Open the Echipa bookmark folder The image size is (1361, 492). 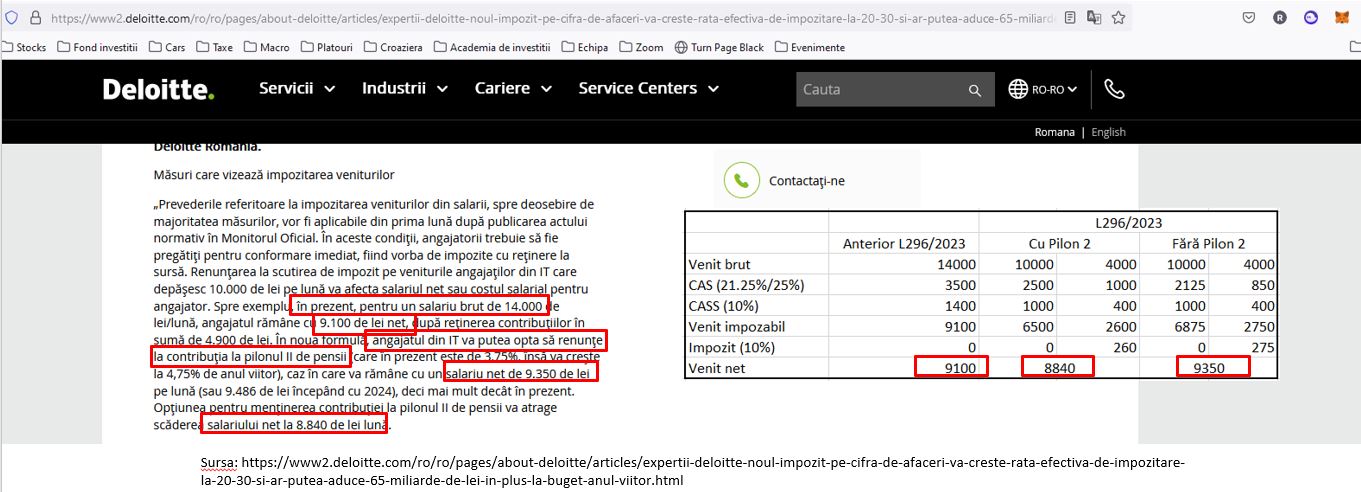pos(585,47)
